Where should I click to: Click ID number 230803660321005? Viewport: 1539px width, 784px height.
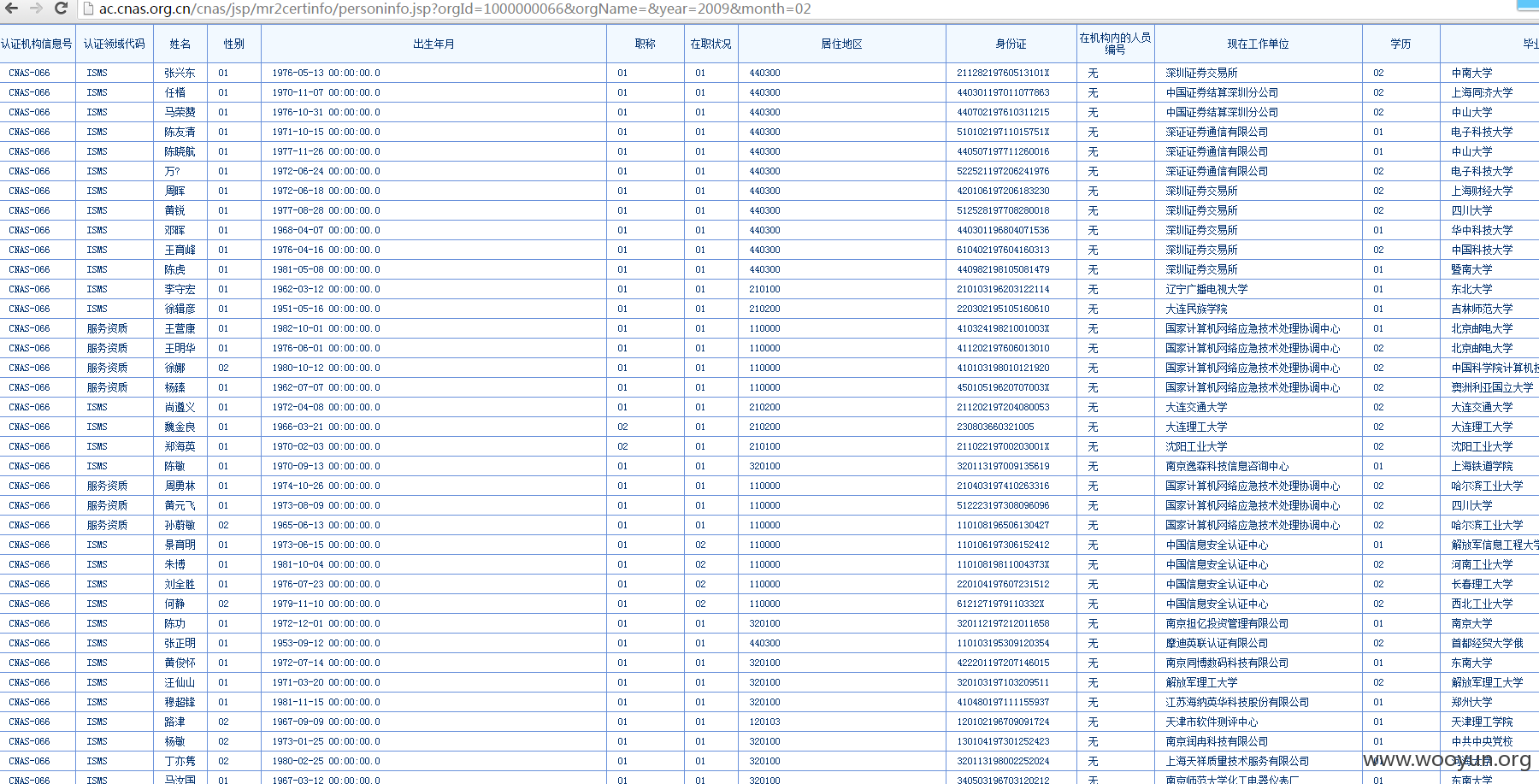[995, 427]
